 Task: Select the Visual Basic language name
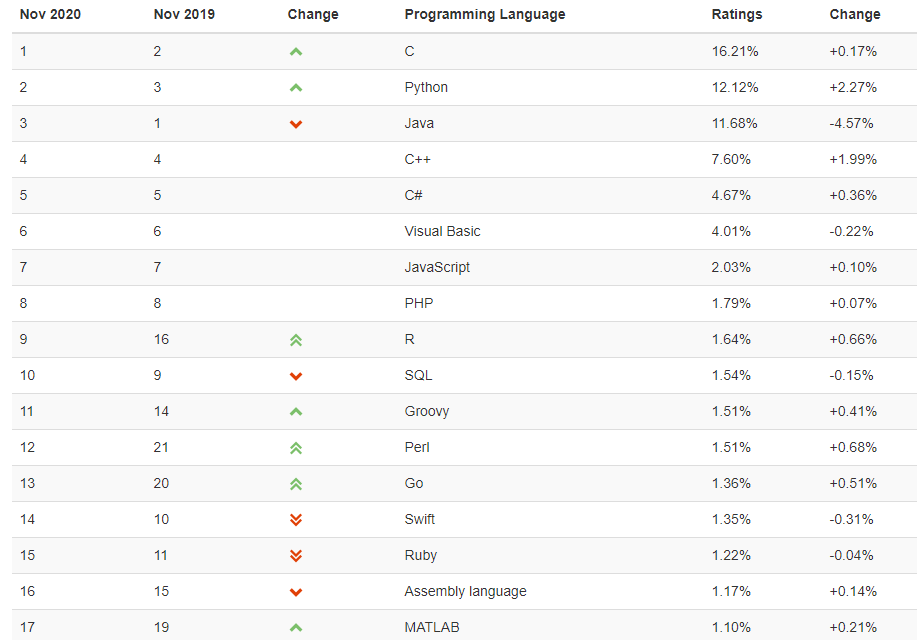click(x=442, y=231)
